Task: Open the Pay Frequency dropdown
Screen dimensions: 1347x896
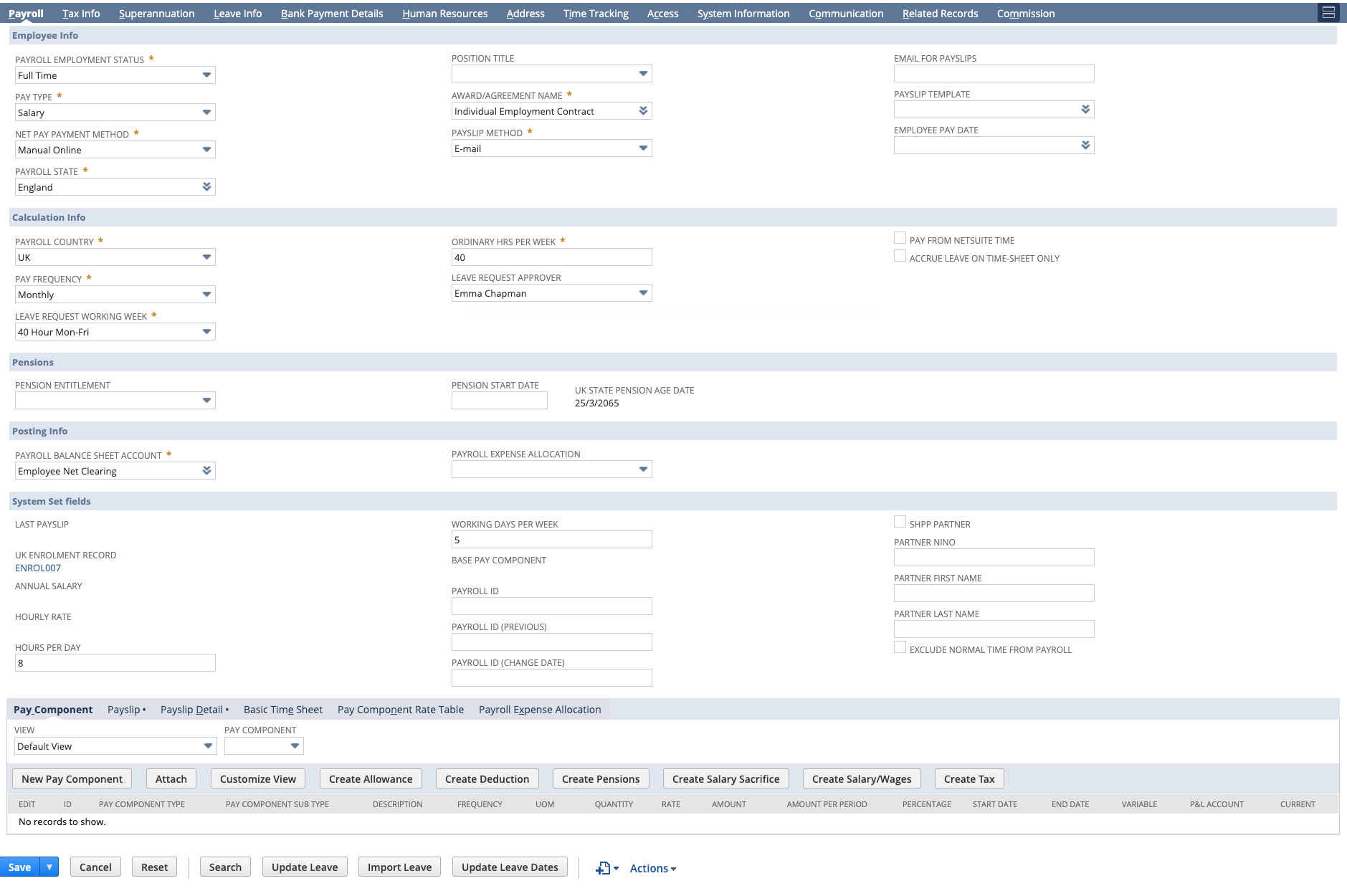Action: [x=208, y=294]
